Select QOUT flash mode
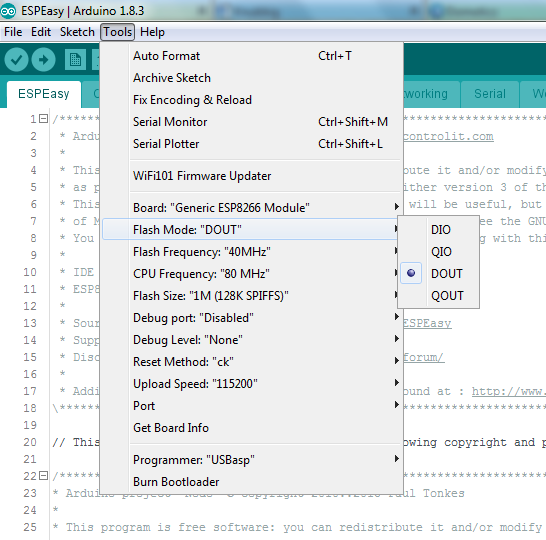 pyautogui.click(x=438, y=296)
